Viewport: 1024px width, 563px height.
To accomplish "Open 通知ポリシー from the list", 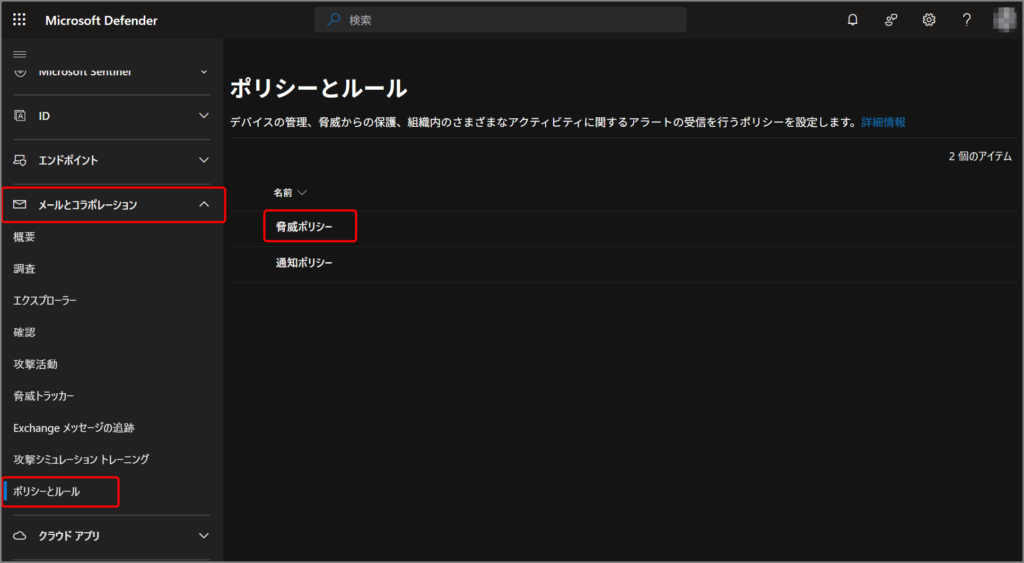I will tap(304, 263).
